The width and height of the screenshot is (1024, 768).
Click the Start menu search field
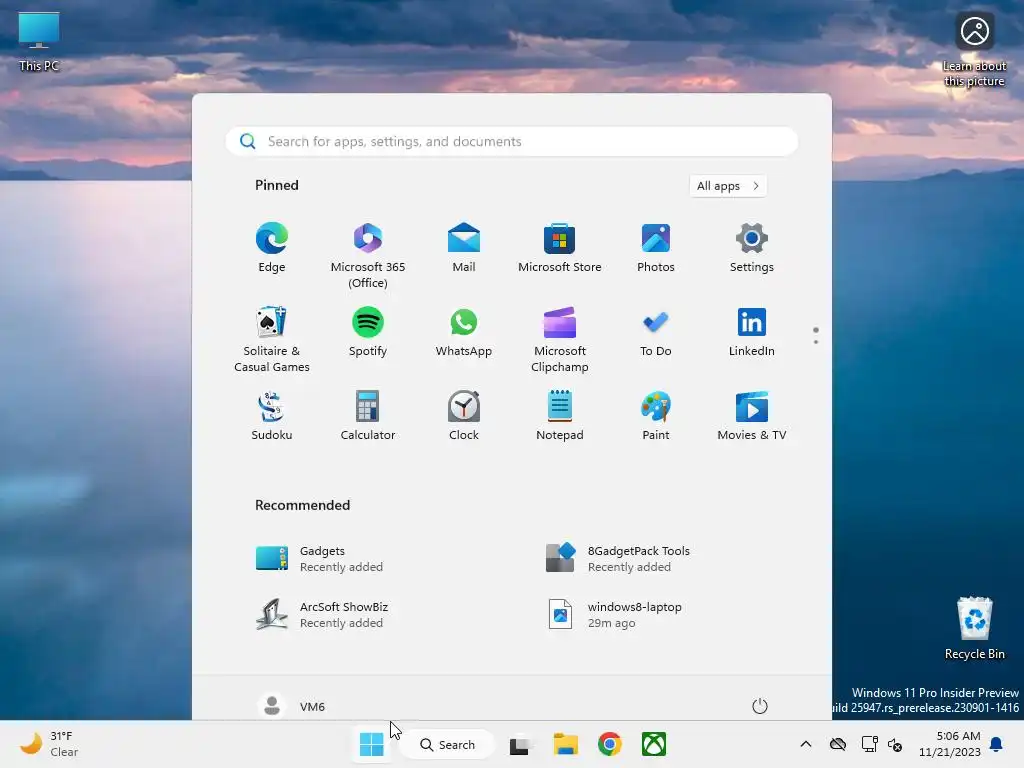[x=512, y=142]
